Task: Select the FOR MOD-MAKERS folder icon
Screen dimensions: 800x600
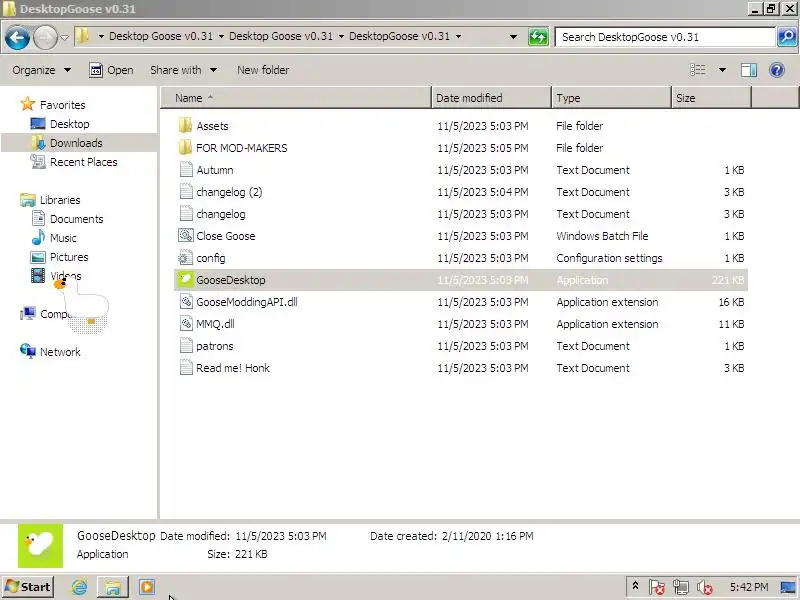Action: click(x=186, y=147)
